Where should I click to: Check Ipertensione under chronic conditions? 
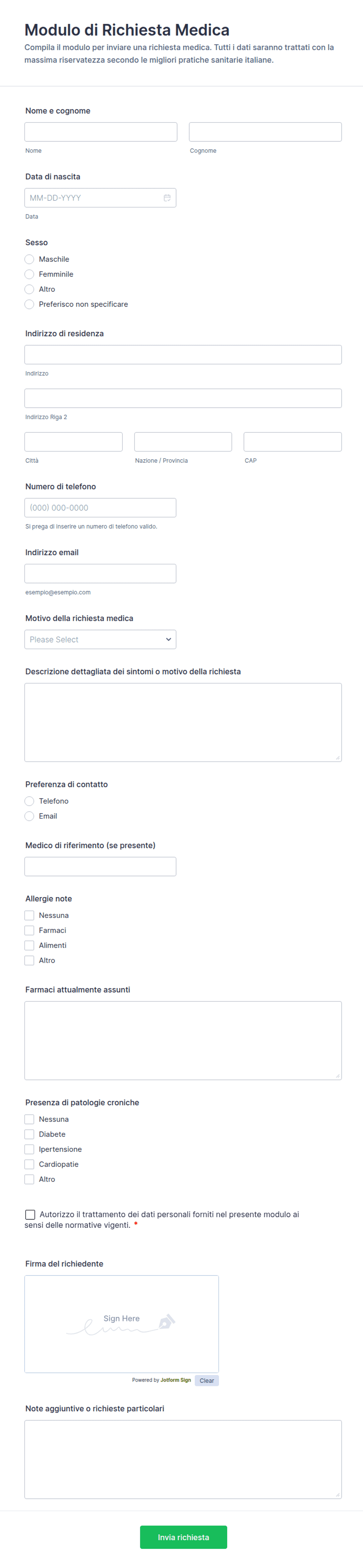tap(29, 1149)
